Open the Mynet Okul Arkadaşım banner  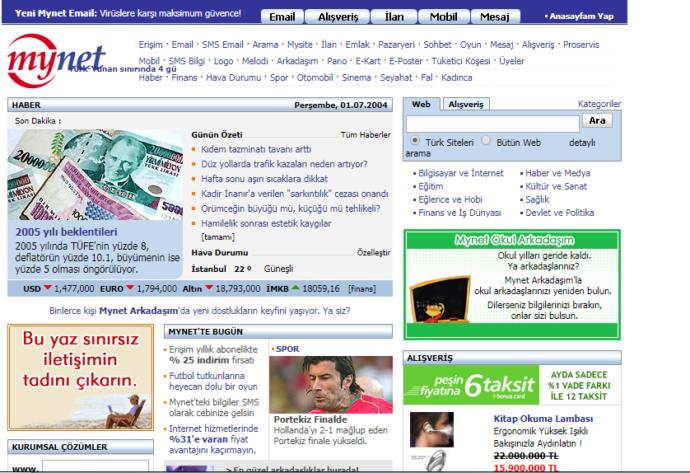tap(512, 284)
